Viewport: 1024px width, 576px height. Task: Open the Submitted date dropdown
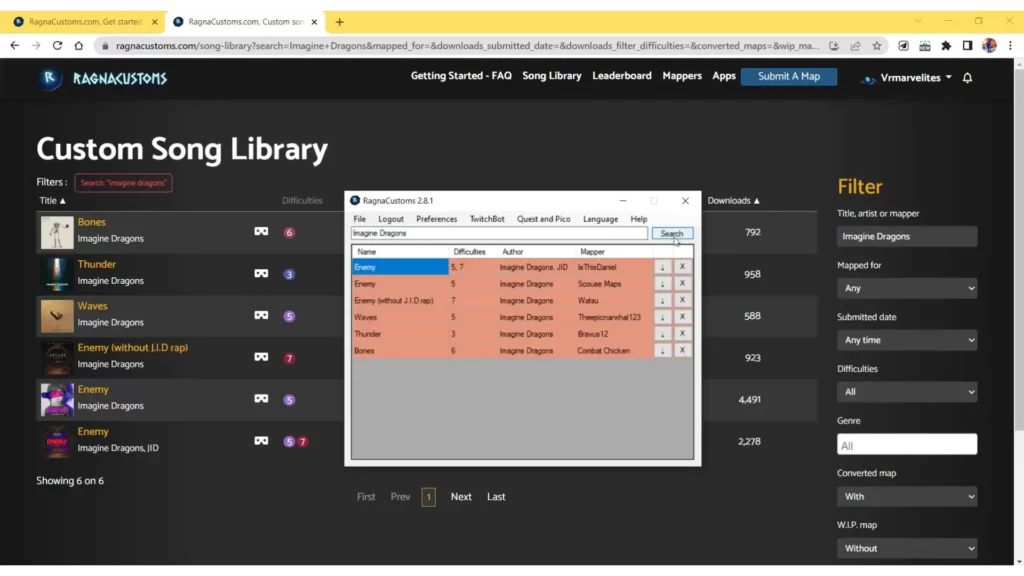point(906,340)
